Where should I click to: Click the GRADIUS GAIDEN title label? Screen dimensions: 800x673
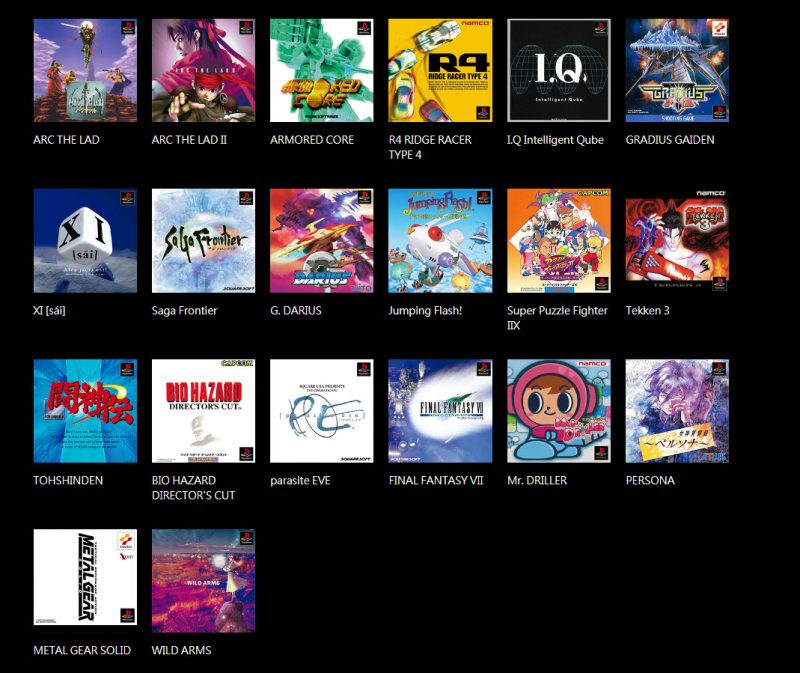(670, 140)
